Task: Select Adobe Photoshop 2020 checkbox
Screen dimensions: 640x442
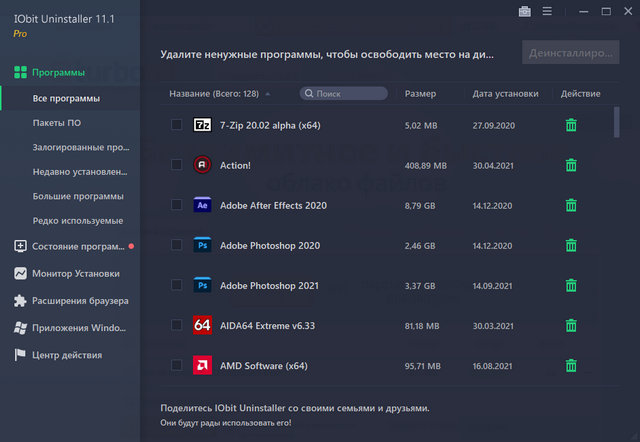Action: (x=176, y=245)
